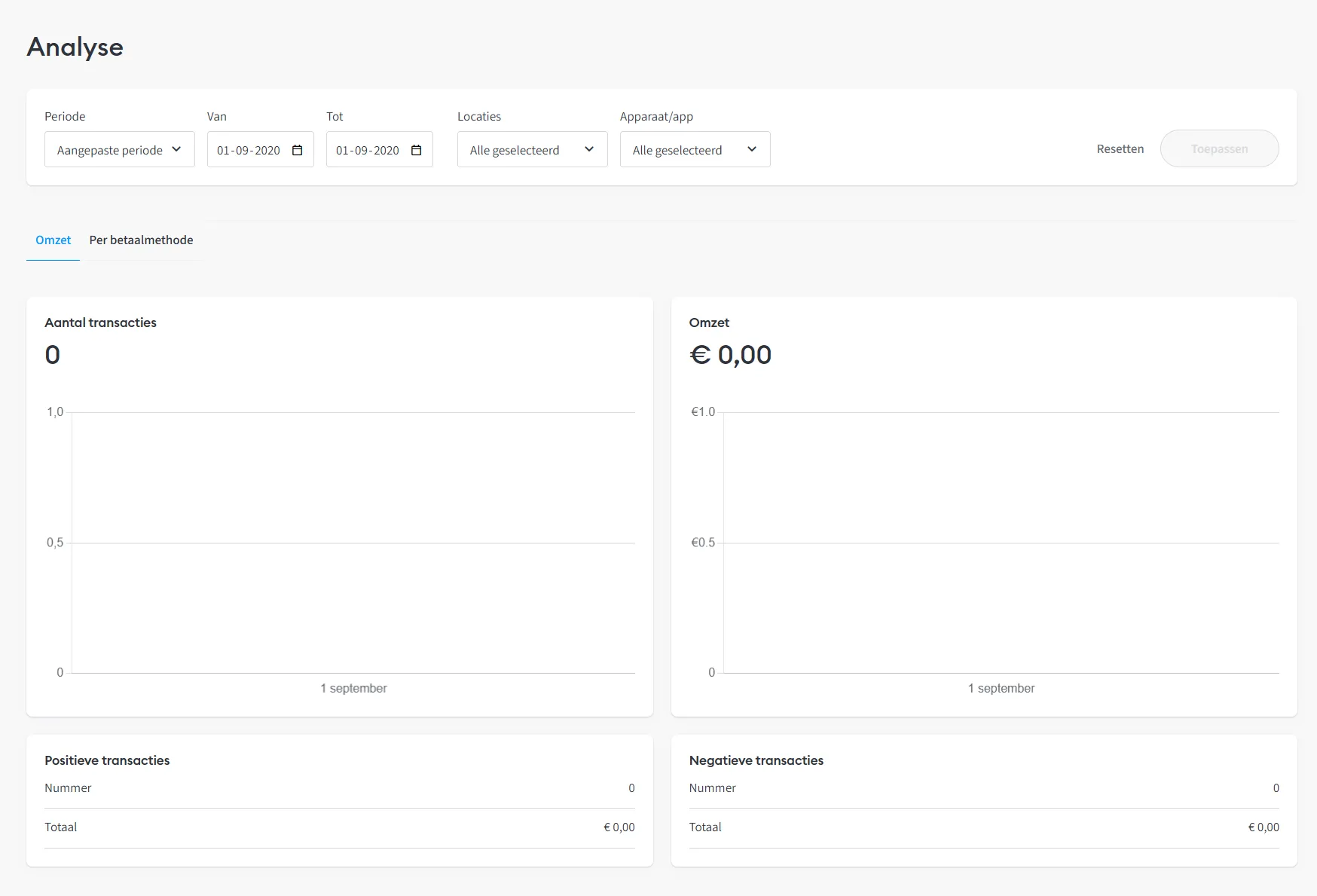Click the € 0,00 Omzet total value
Viewport: 1317px width, 896px height.
tap(730, 355)
